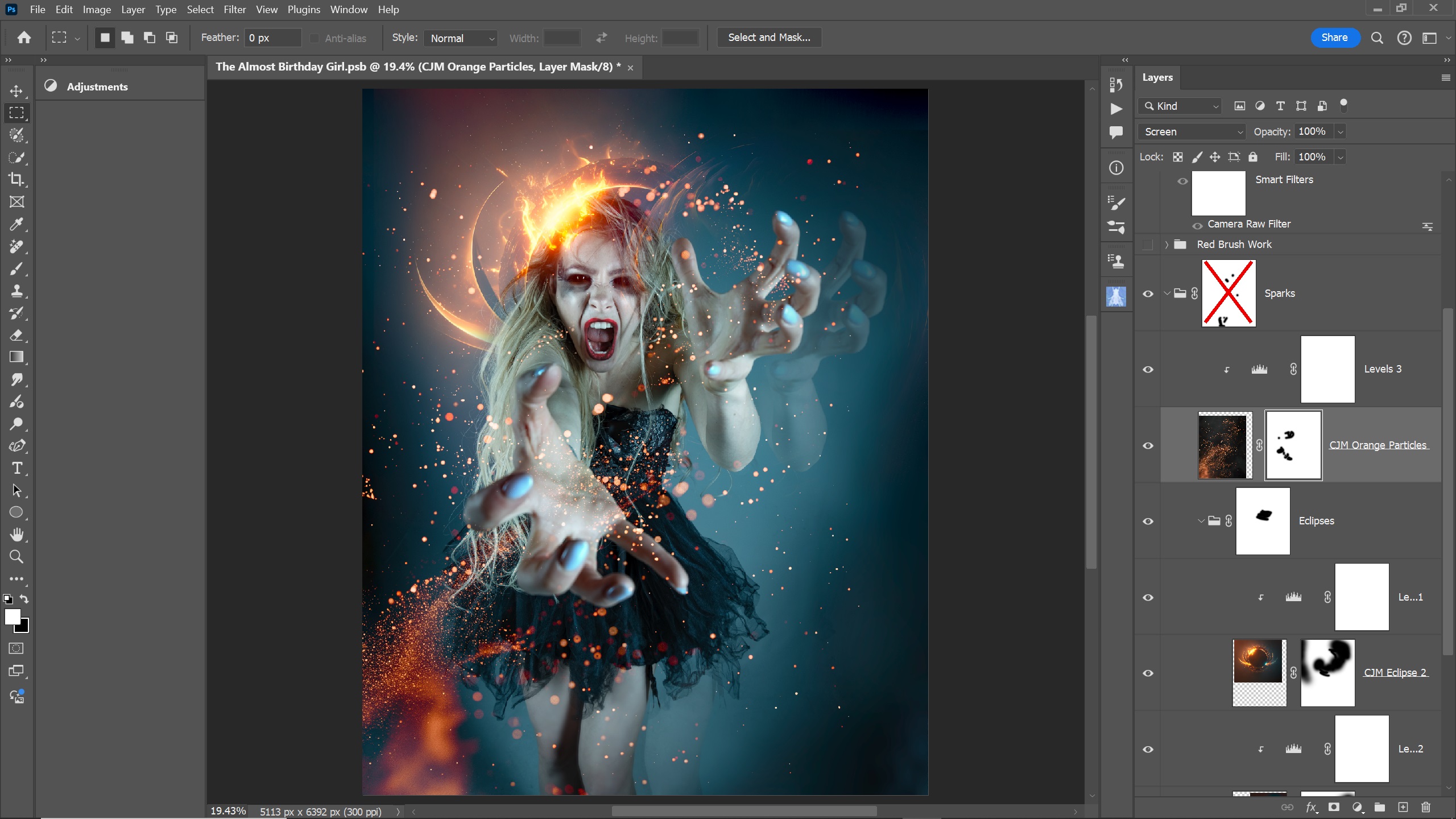Click the blue Share button
1456x819 pixels.
[1334, 38]
